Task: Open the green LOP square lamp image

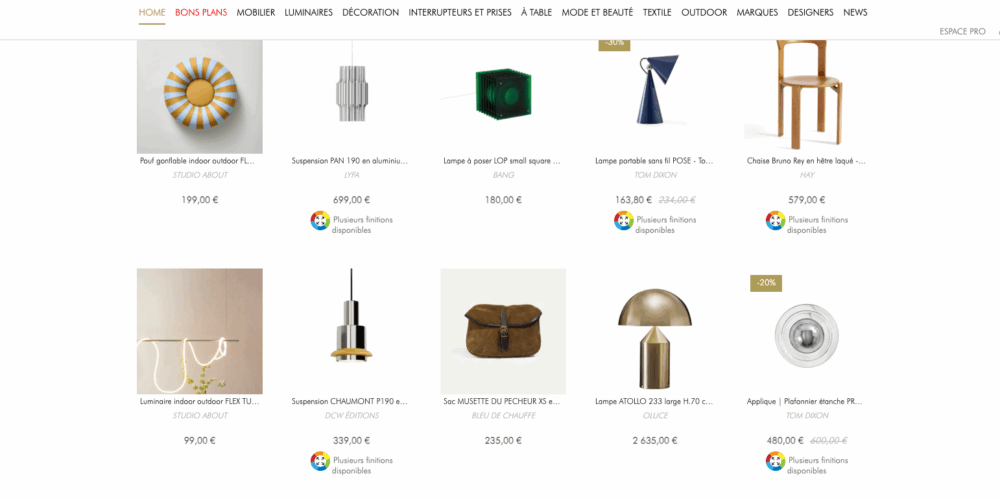Action: click(x=503, y=96)
